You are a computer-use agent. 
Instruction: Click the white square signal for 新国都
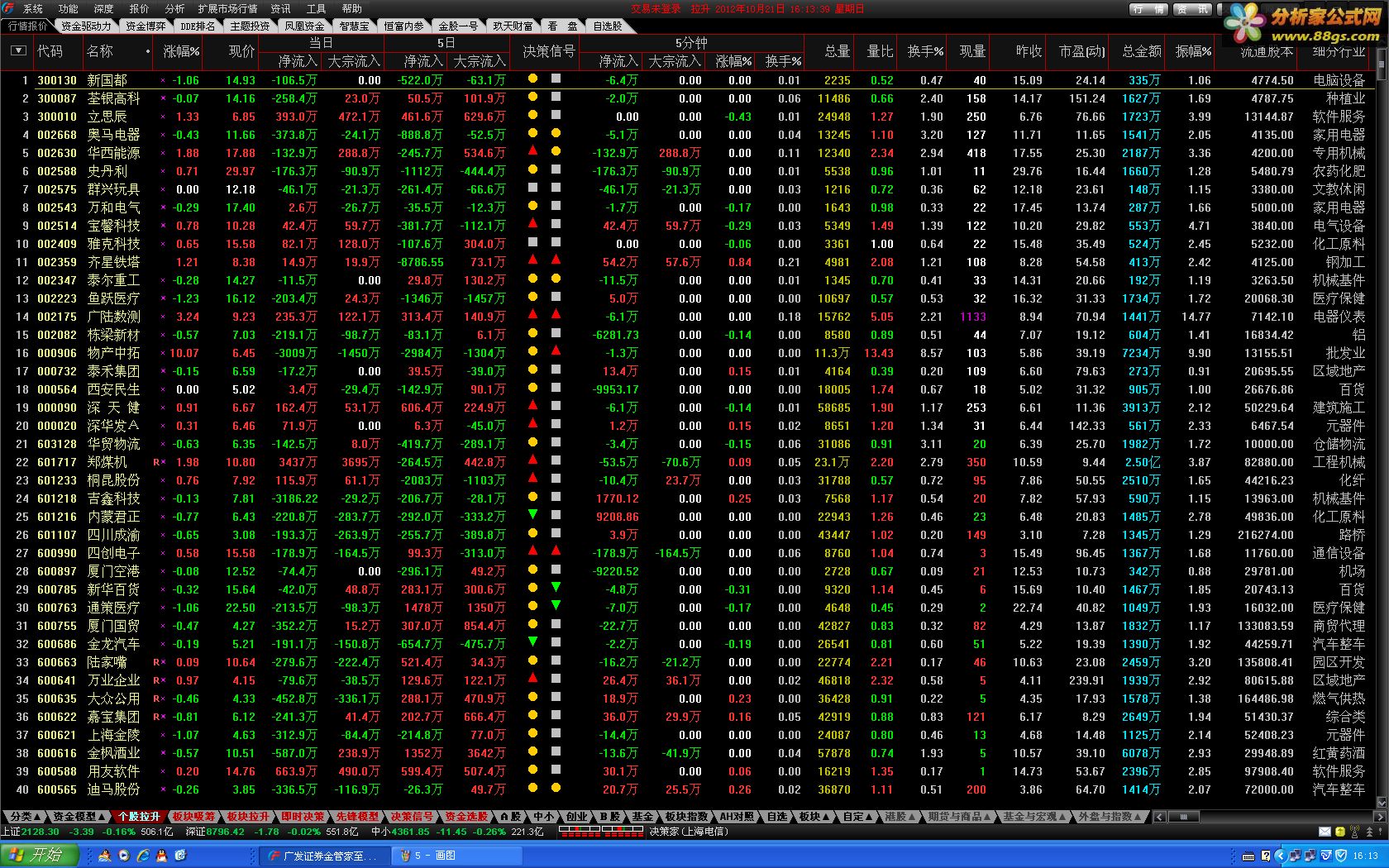click(x=556, y=79)
